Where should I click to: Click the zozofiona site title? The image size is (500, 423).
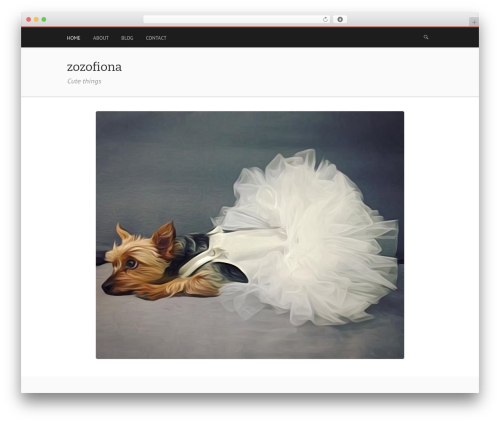tap(94, 67)
